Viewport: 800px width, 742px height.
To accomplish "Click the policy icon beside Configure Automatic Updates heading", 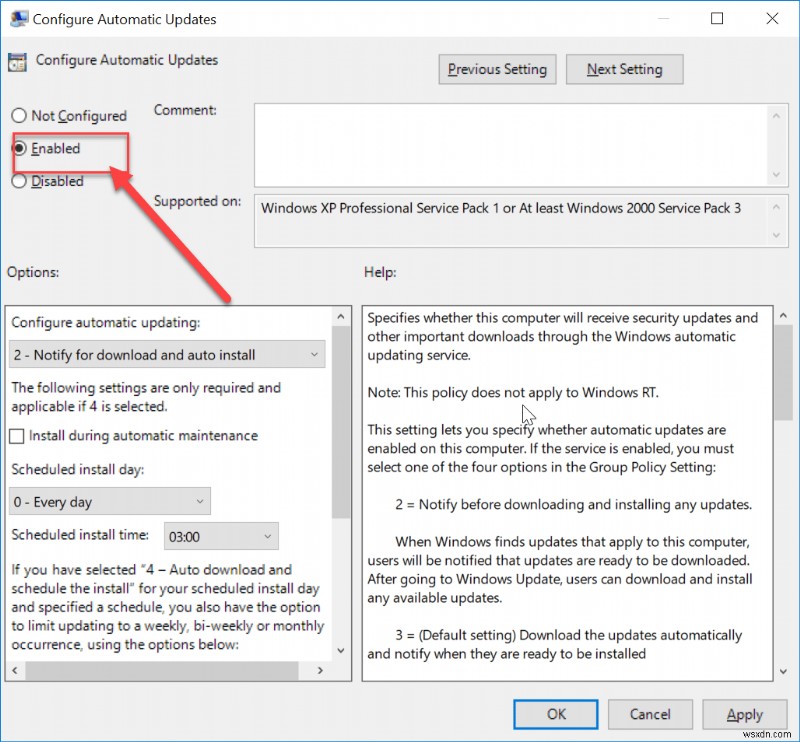I will coord(16,61).
